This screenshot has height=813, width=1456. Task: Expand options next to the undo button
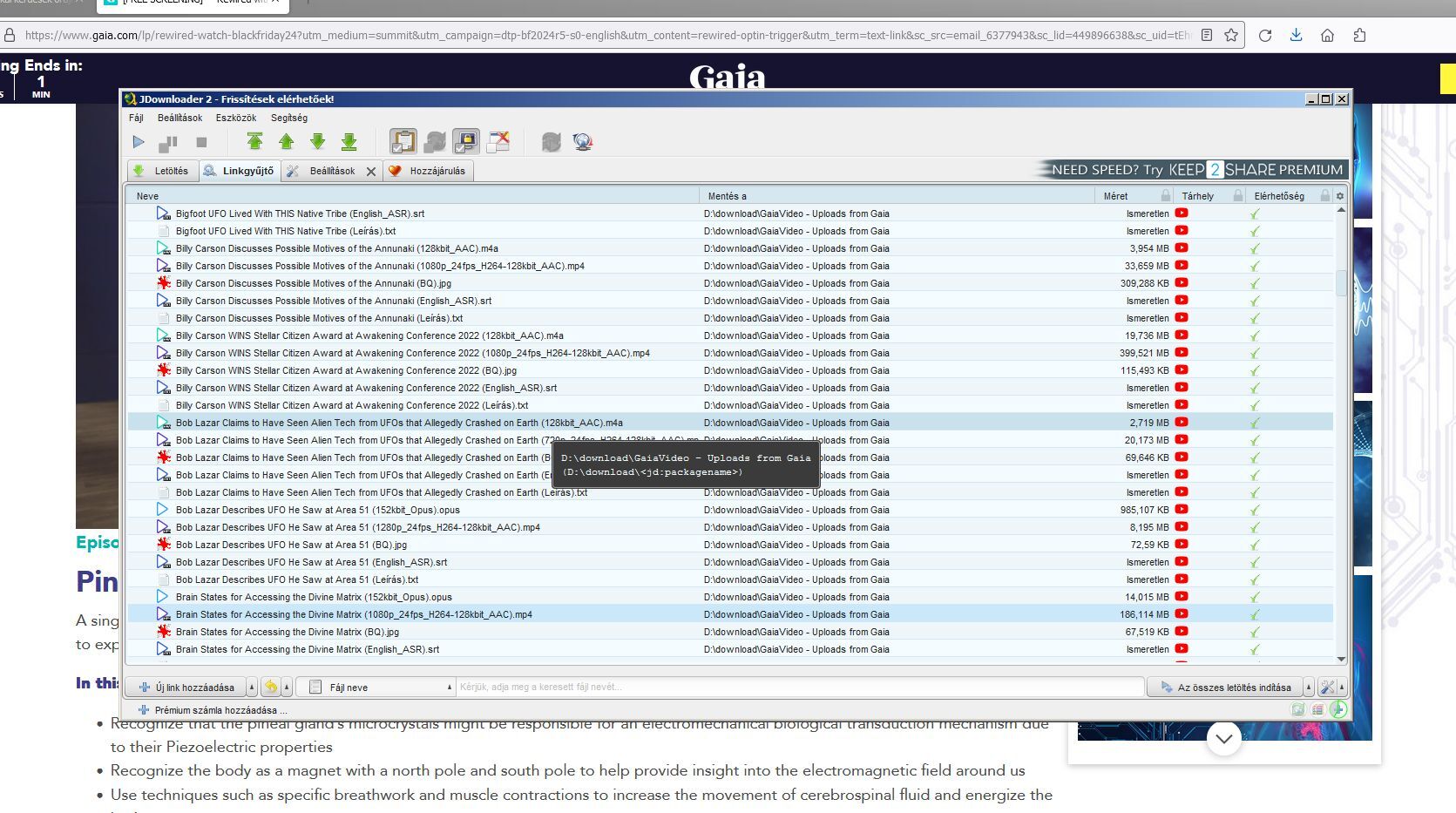(x=287, y=688)
